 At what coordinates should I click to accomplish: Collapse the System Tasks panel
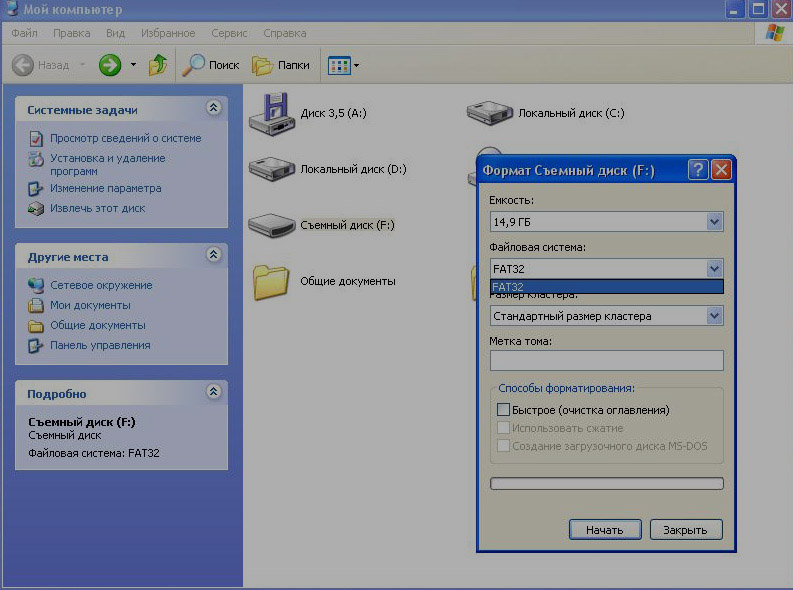click(x=213, y=109)
